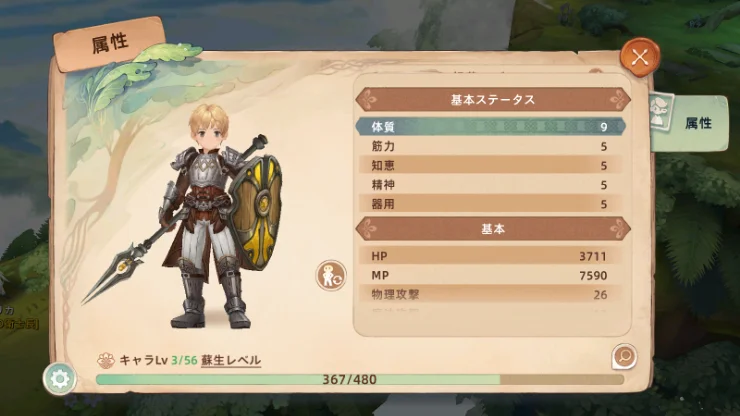Click the 基本 section header
The height and width of the screenshot is (416, 740).
[x=493, y=229]
